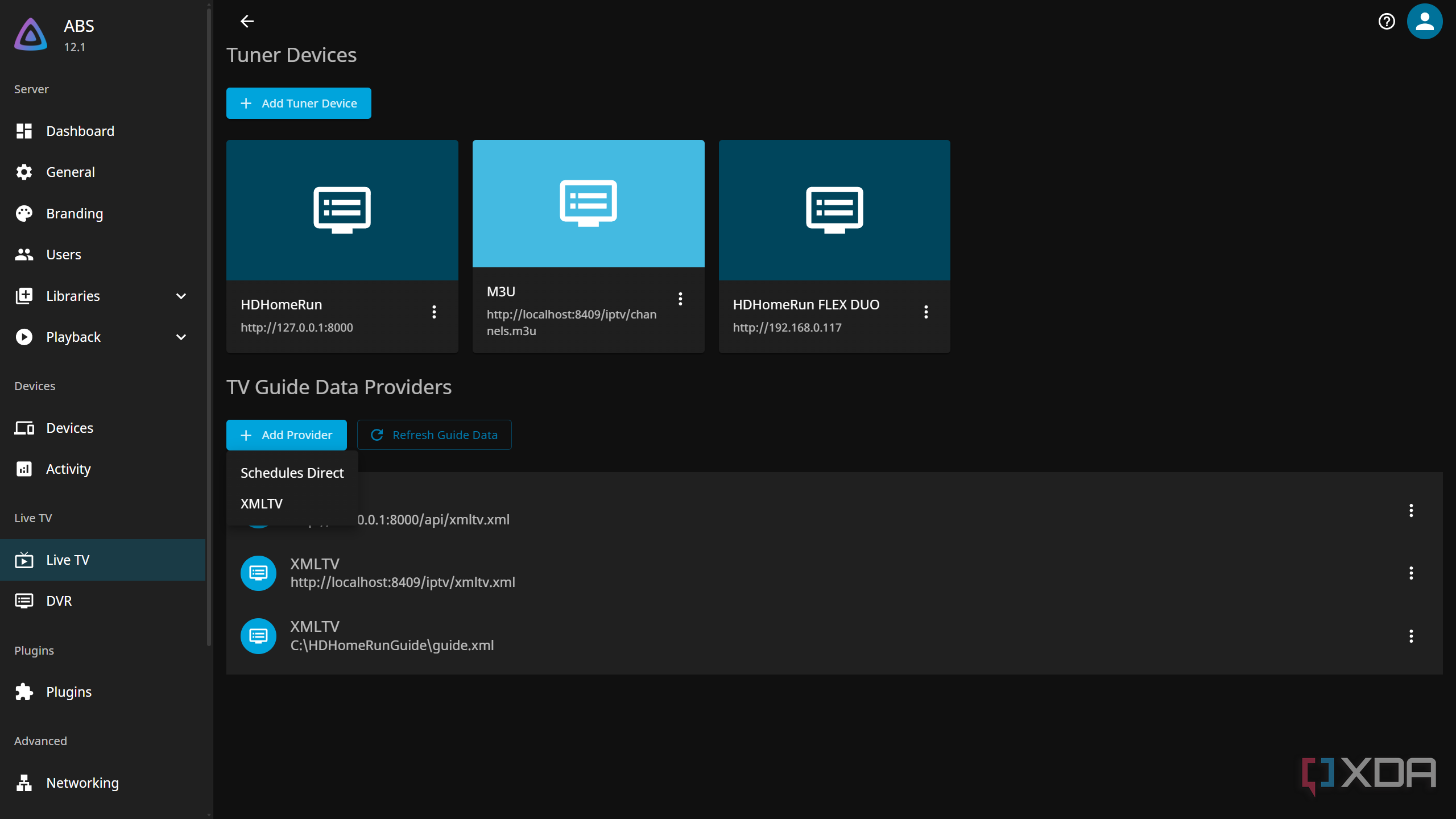Open the Users page

click(x=102, y=254)
